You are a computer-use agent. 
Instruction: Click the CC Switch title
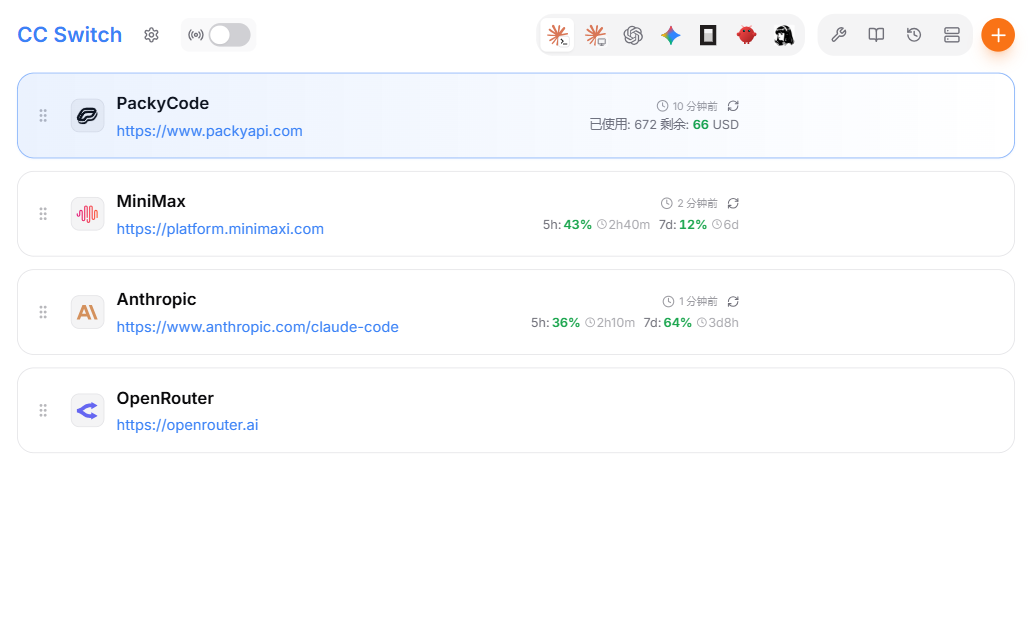click(x=69, y=35)
